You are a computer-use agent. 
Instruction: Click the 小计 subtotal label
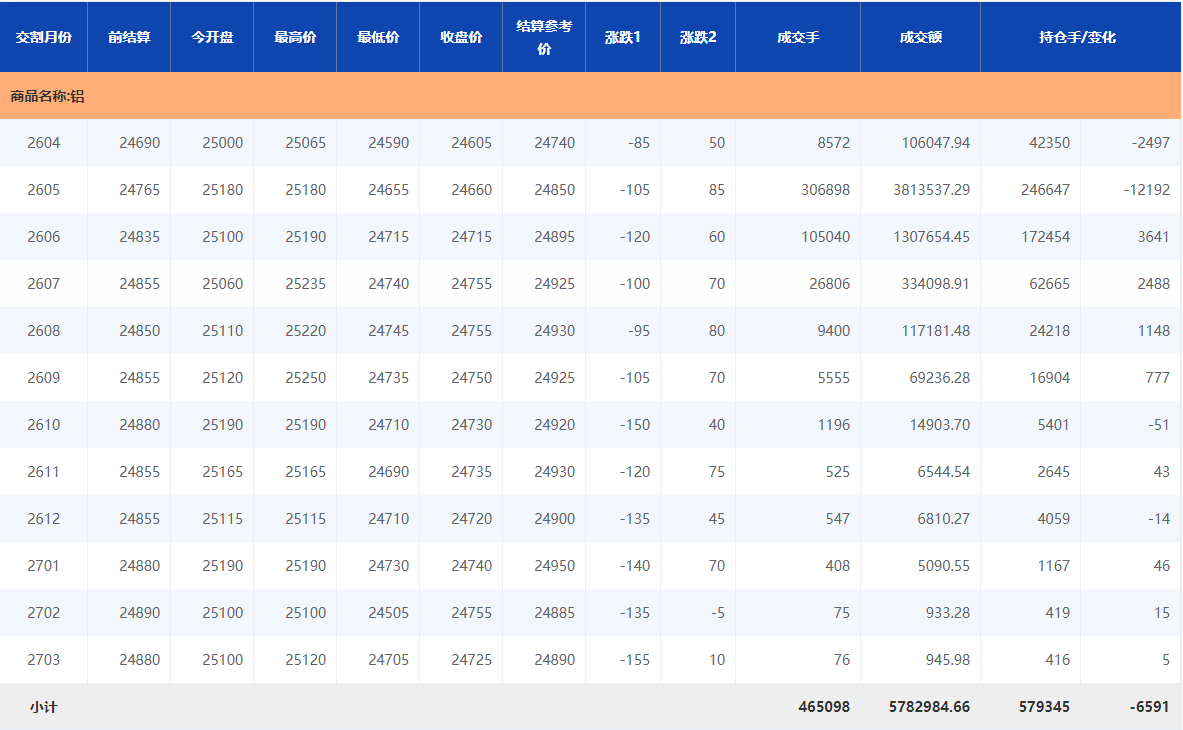44,707
